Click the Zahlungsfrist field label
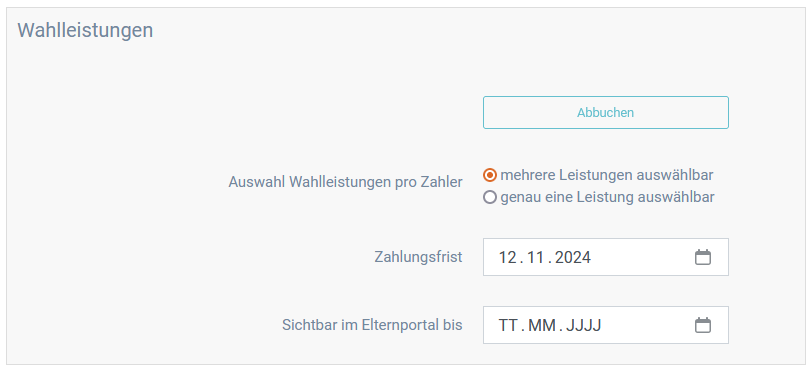Viewport: 811px width, 371px height. [x=418, y=257]
